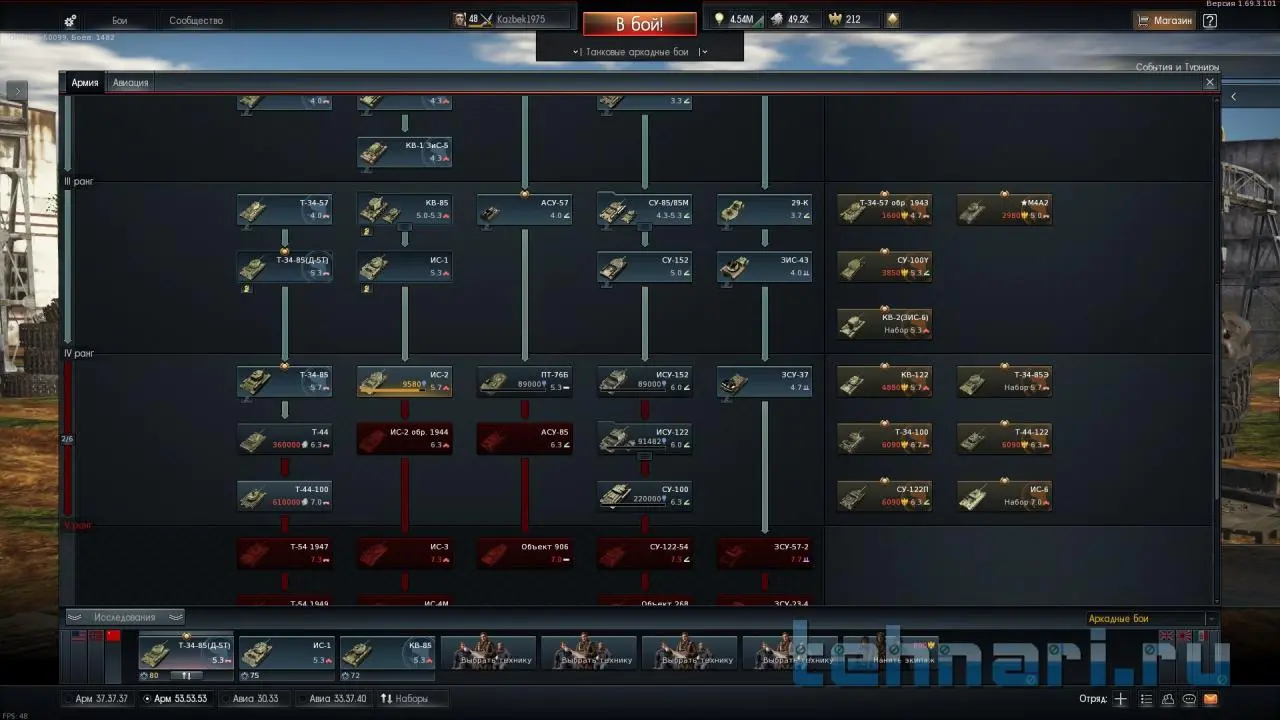Select the ИСУ-152 tank tile
This screenshot has width=1280, height=720.
(645, 382)
